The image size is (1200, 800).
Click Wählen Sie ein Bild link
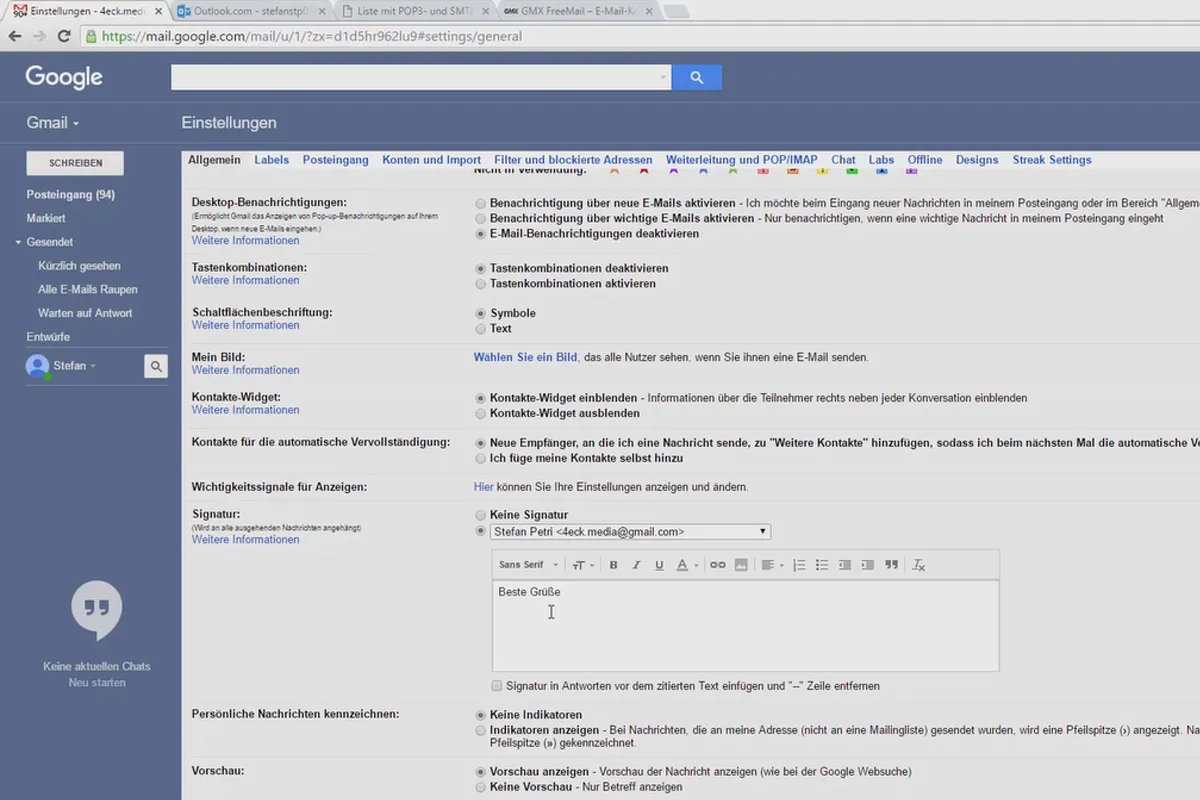click(x=525, y=357)
